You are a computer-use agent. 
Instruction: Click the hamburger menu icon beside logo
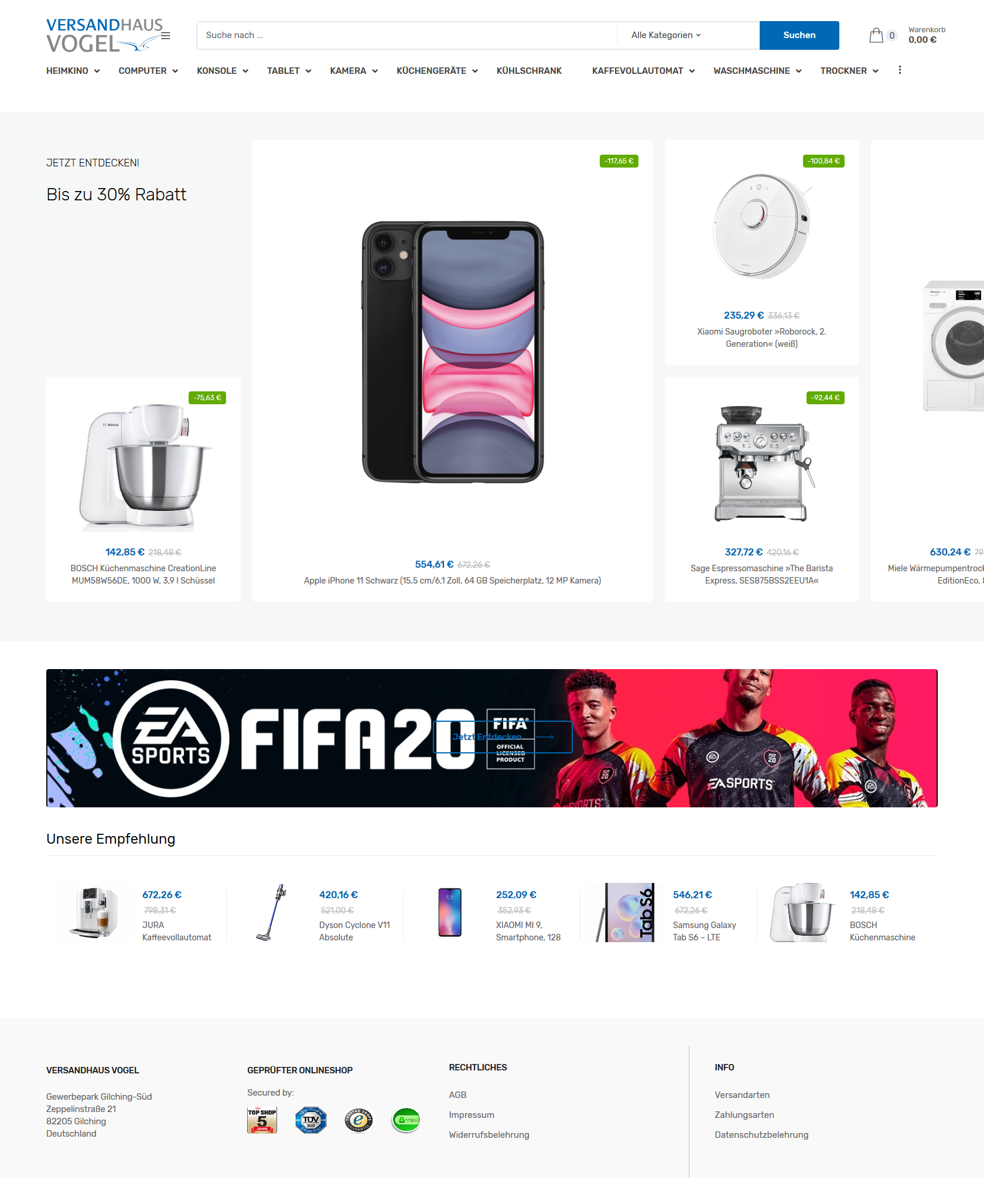[x=166, y=36]
